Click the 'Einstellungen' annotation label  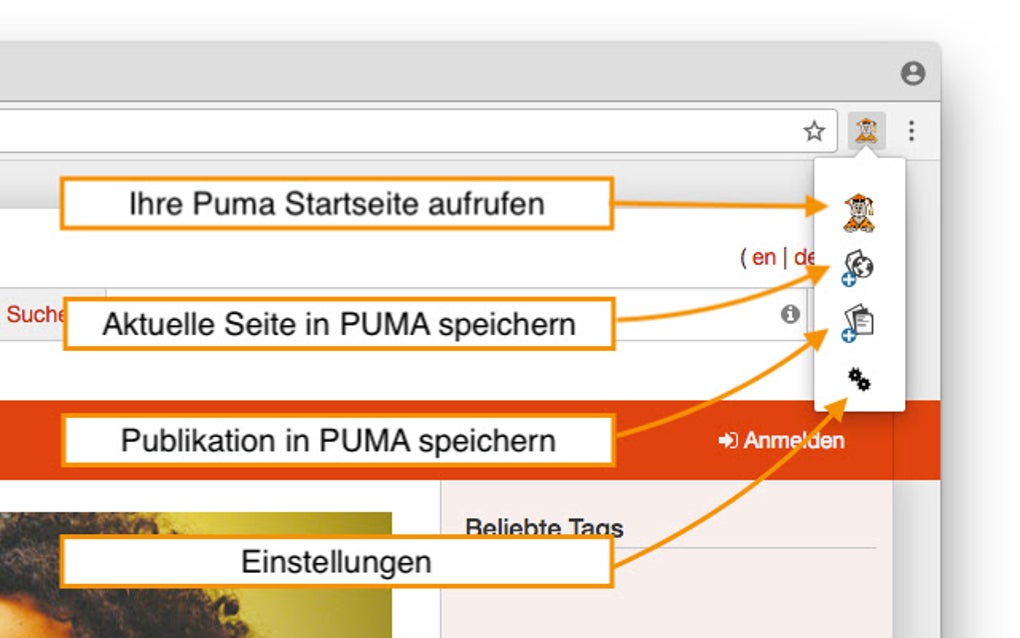click(336, 561)
